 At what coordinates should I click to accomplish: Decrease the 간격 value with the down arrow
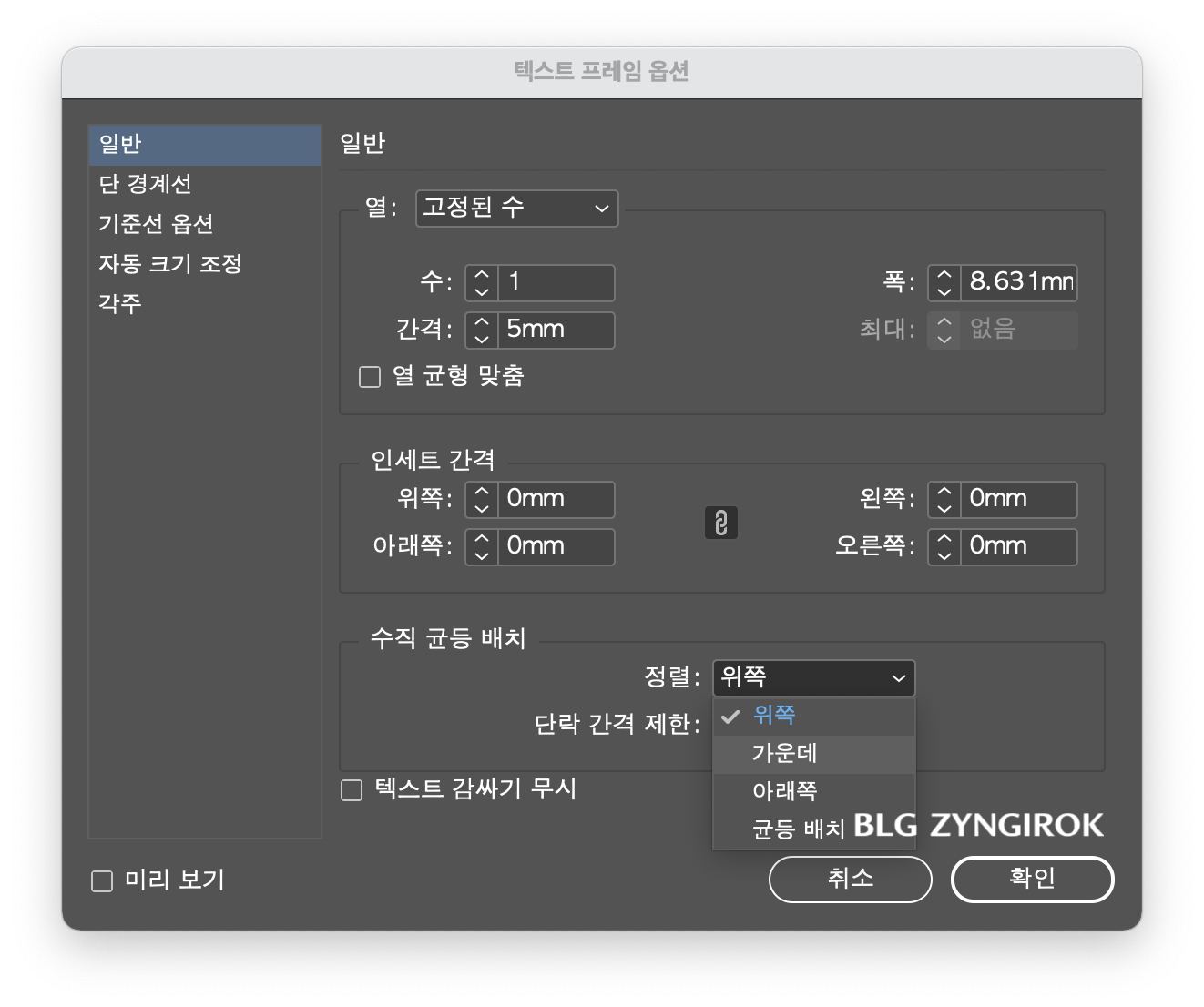point(480,338)
